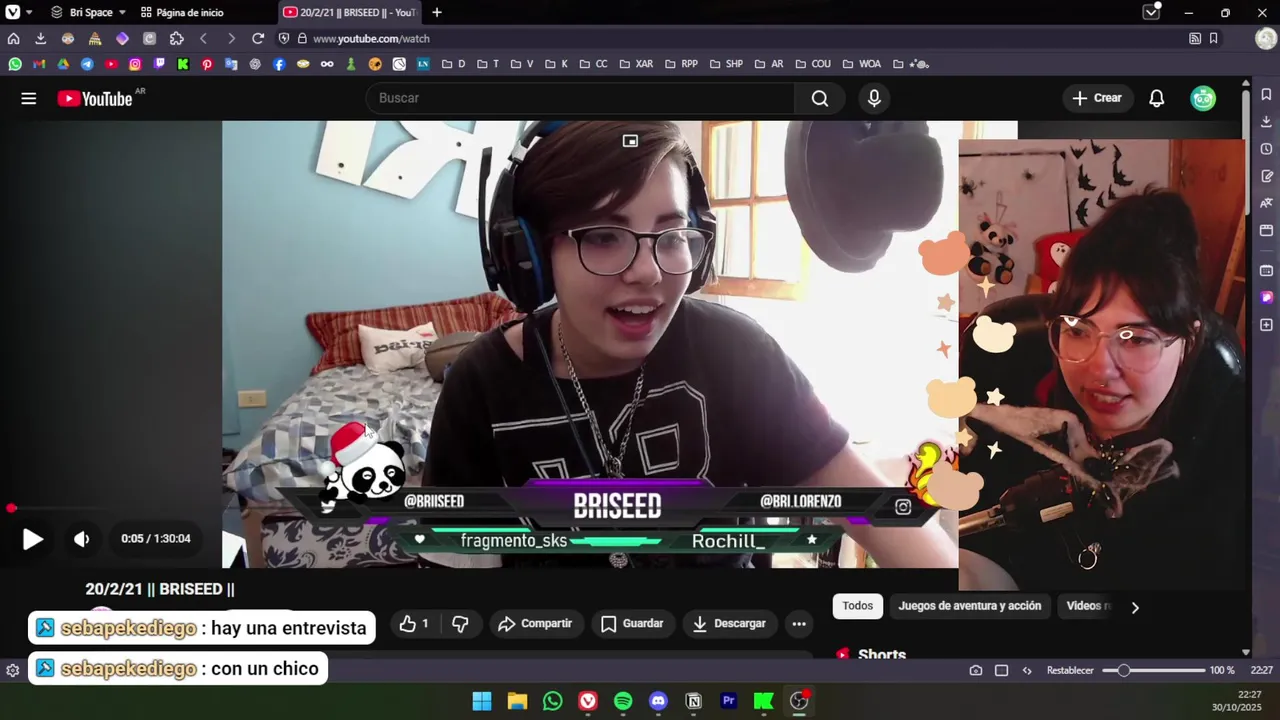Image resolution: width=1280 pixels, height=720 pixels.
Task: Reload the current page
Action: (258, 38)
